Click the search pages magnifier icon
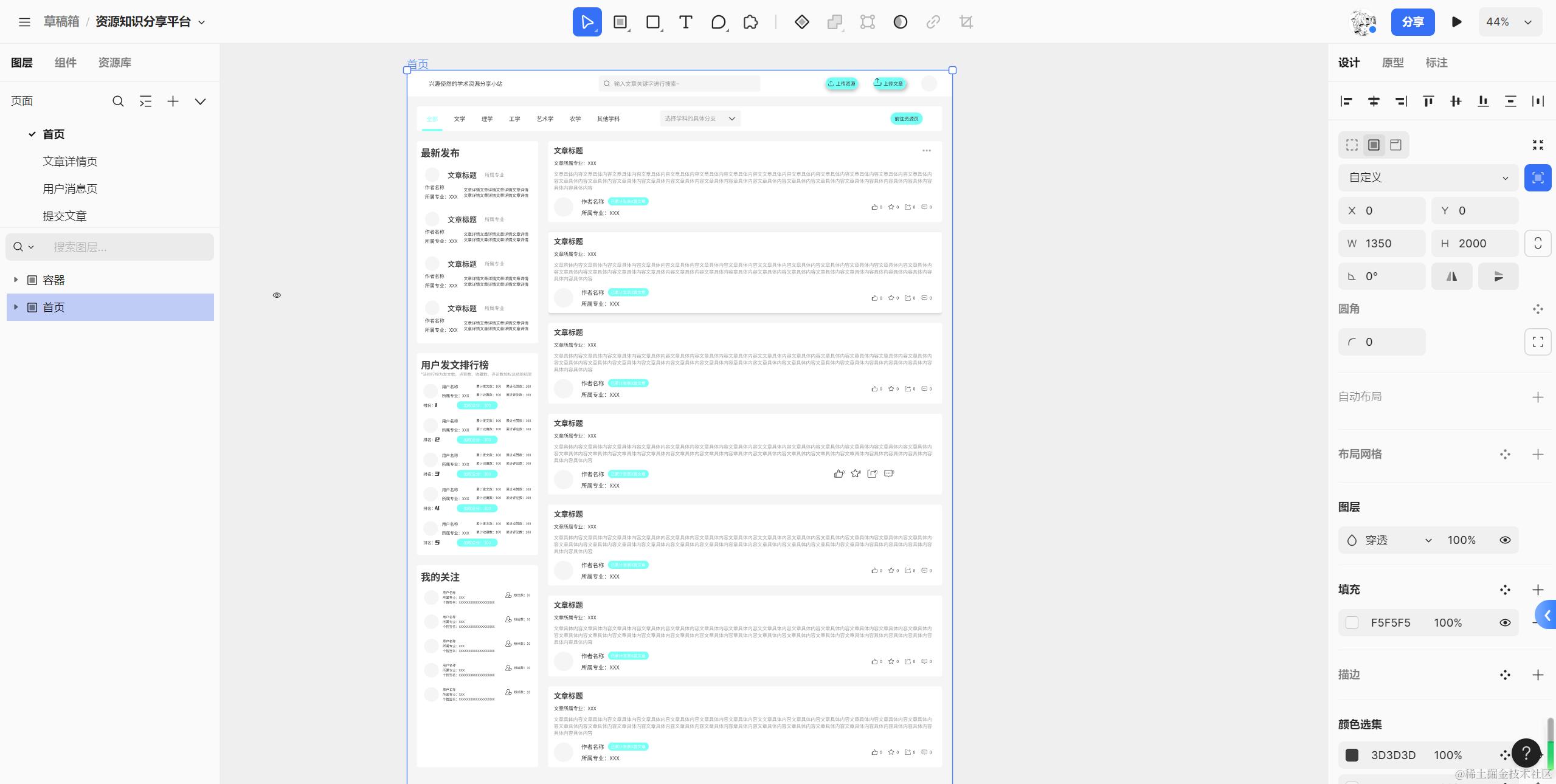 pos(118,101)
